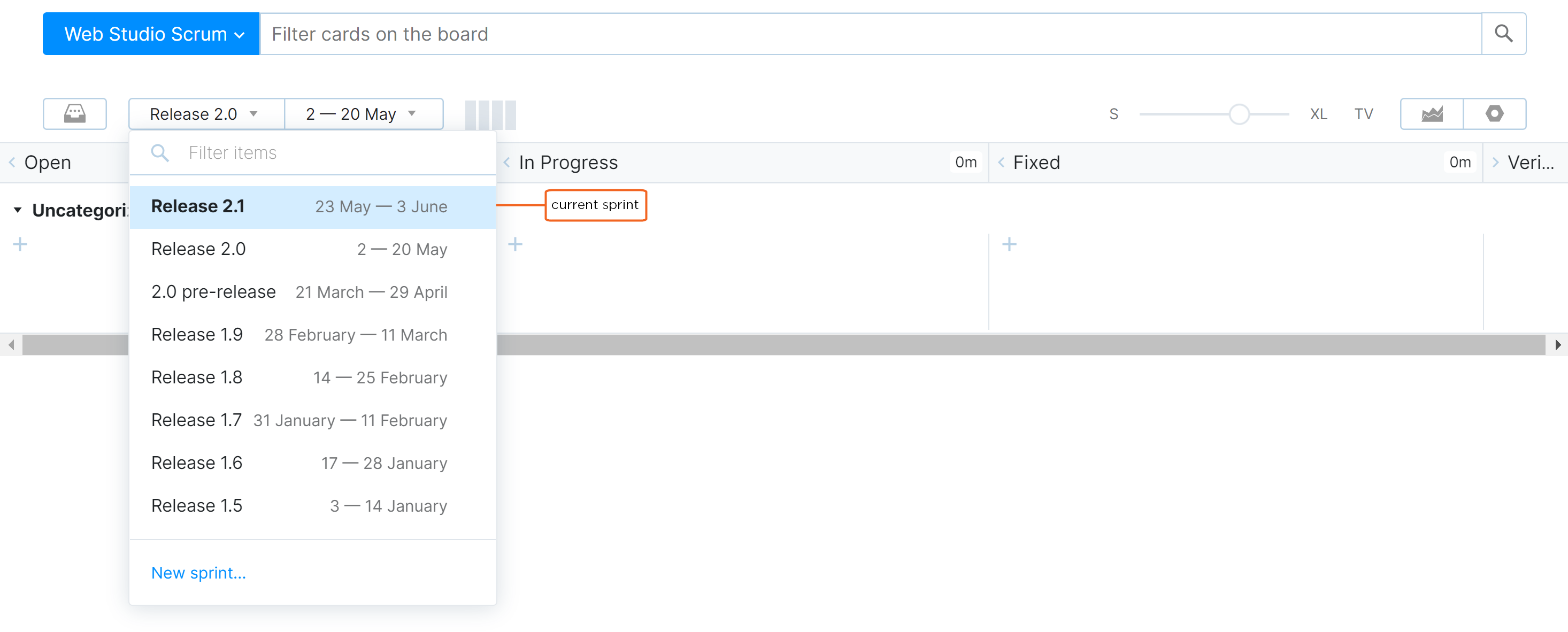
Task: Add card in Open column
Action: (20, 245)
